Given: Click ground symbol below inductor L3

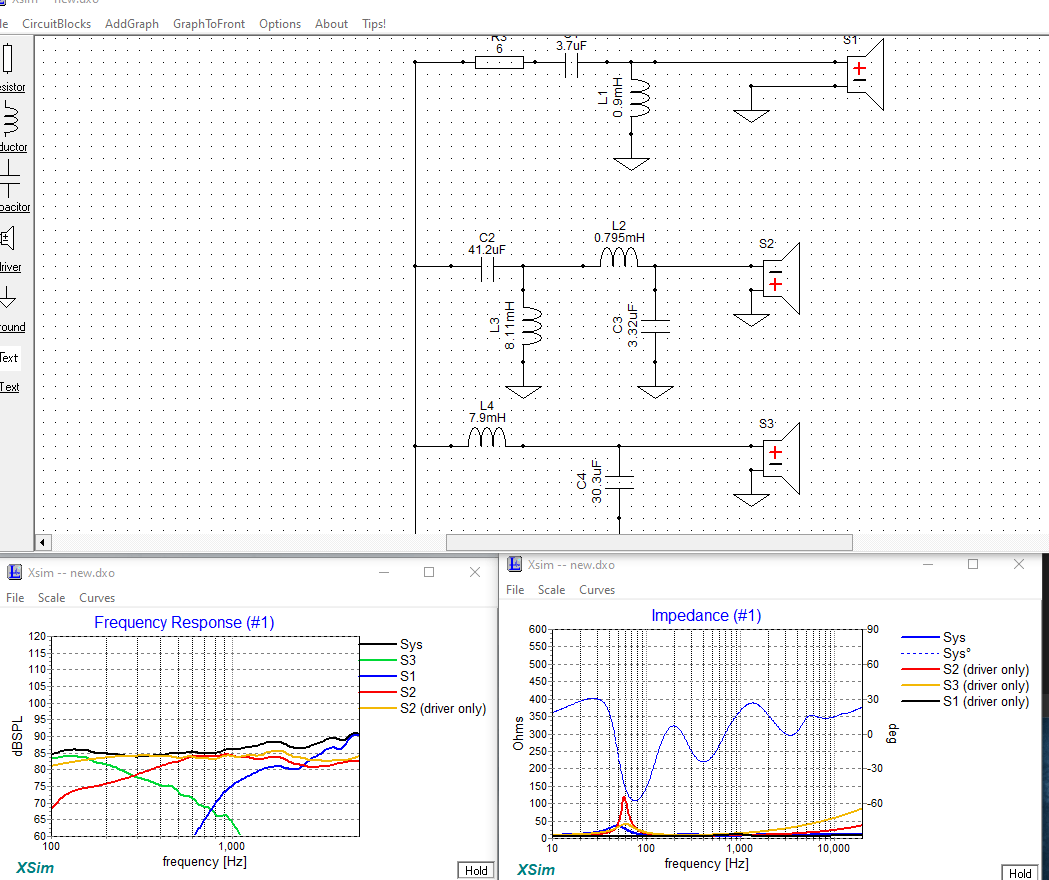Looking at the screenshot, I should (523, 391).
